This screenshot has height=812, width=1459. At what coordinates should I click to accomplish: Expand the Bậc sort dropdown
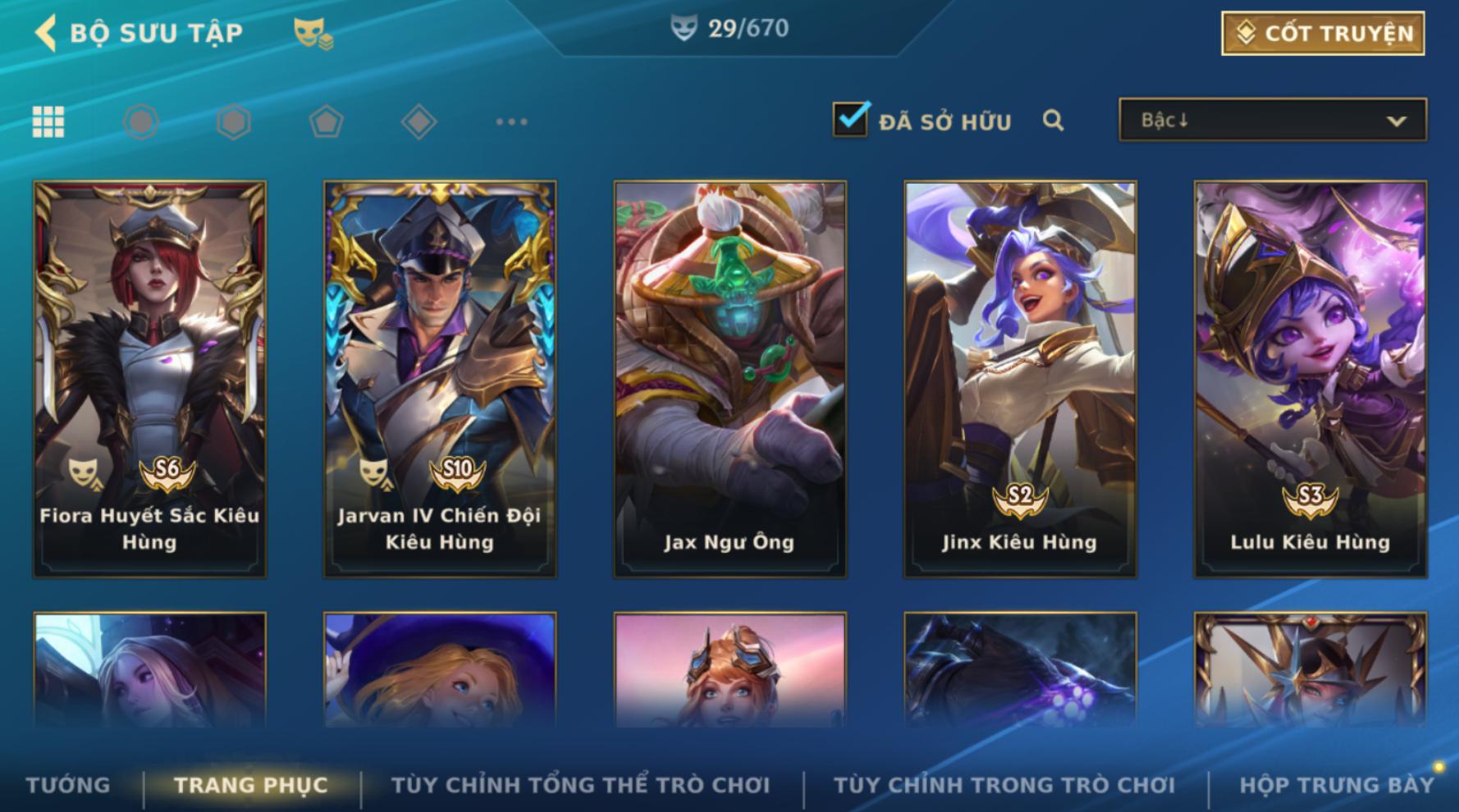tap(1273, 121)
